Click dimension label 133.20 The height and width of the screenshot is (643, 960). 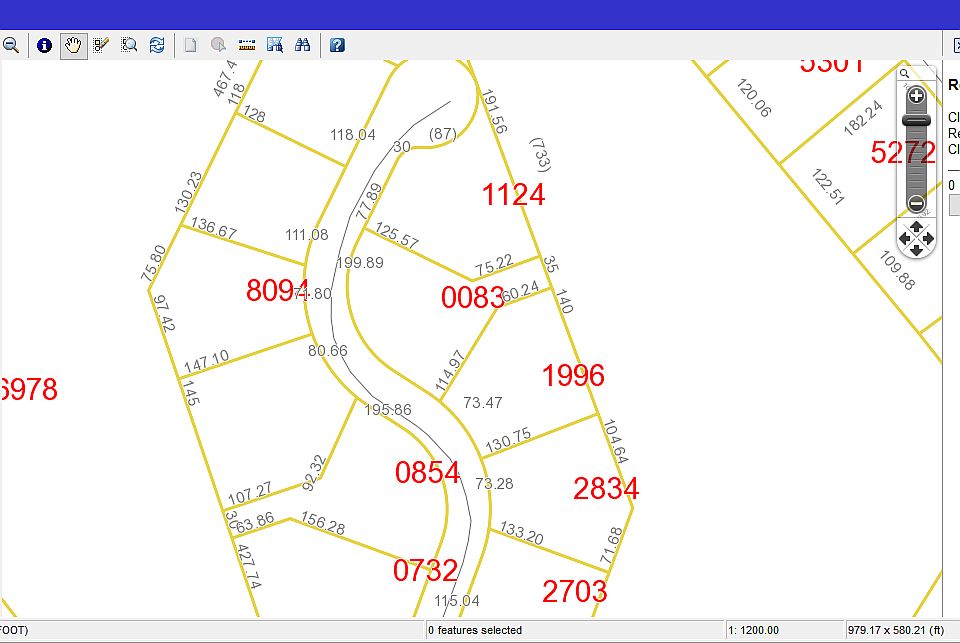pos(522,533)
